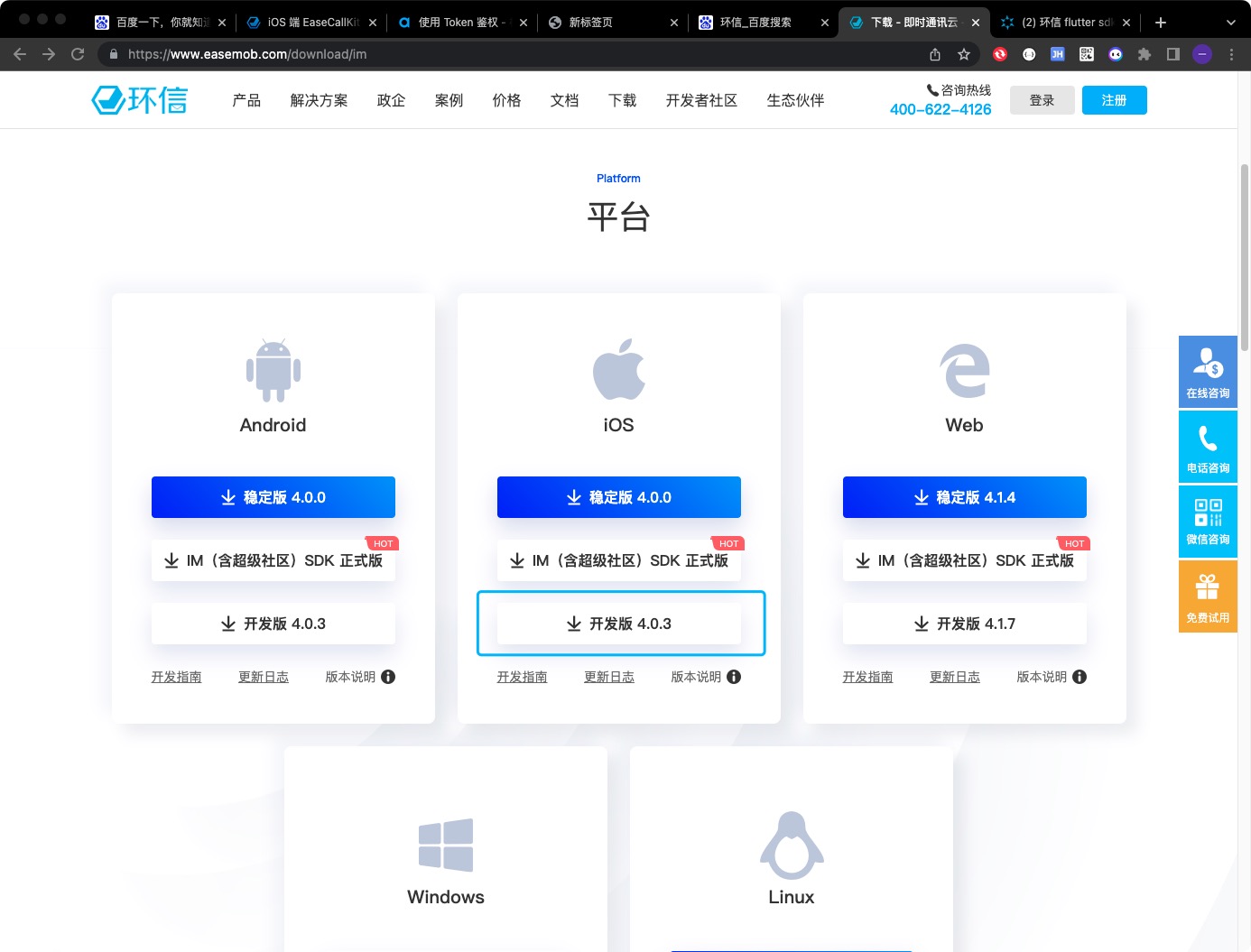Open the extensions puzzle icon
This screenshot has width=1251, height=952.
coord(1144,54)
